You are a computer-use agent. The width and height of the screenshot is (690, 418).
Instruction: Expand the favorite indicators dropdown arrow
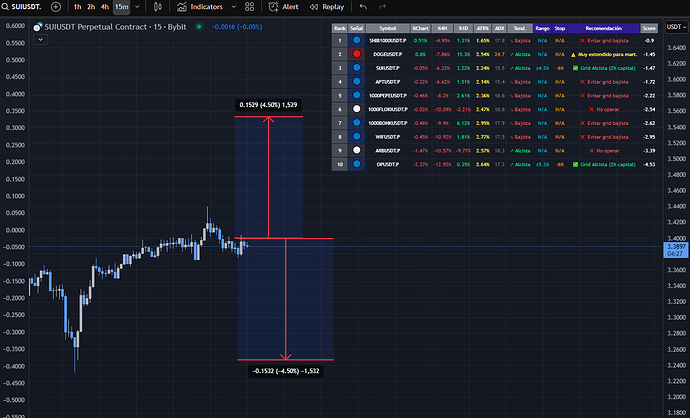(x=233, y=7)
